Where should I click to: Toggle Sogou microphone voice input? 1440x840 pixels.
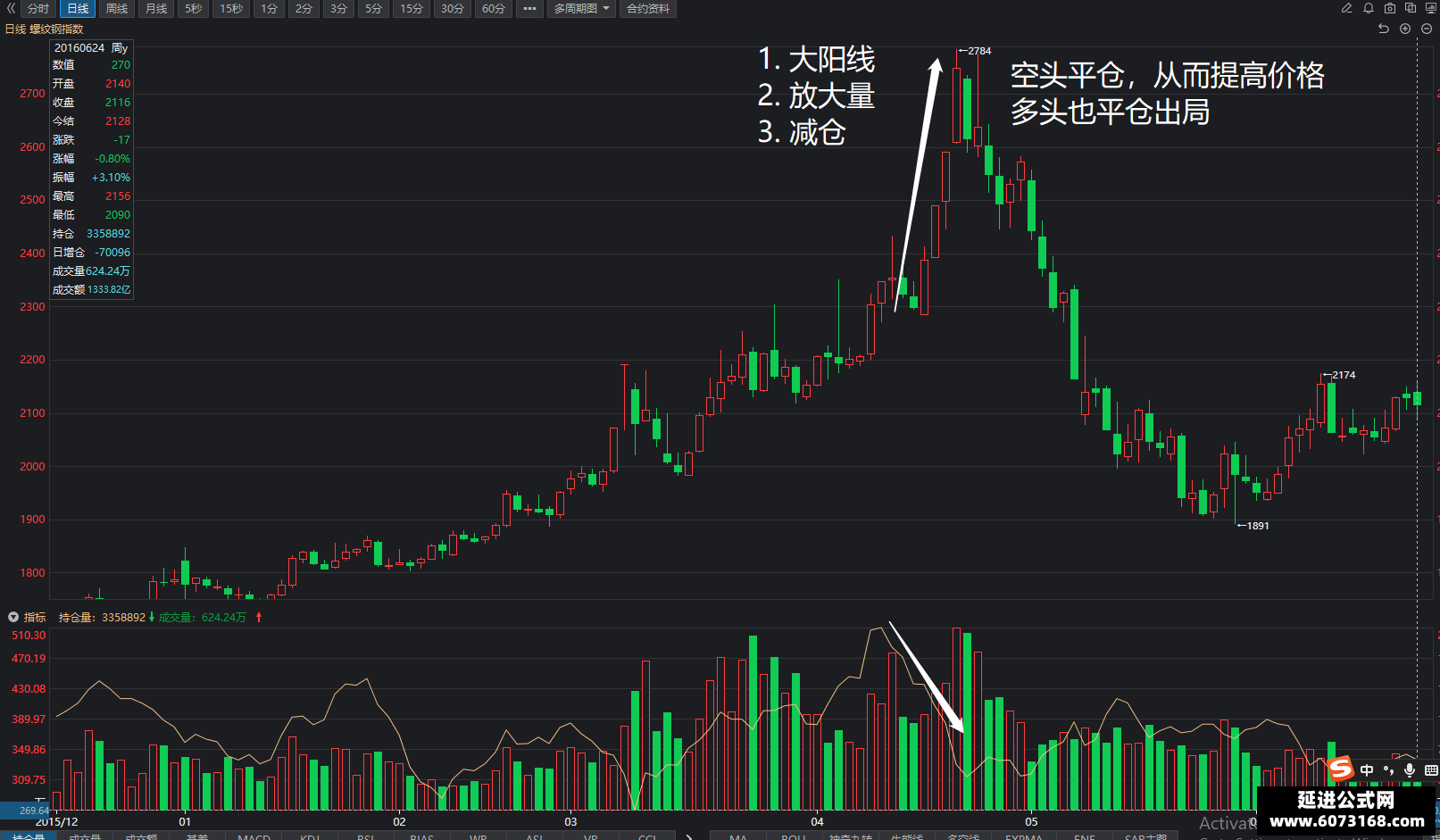tap(1410, 769)
